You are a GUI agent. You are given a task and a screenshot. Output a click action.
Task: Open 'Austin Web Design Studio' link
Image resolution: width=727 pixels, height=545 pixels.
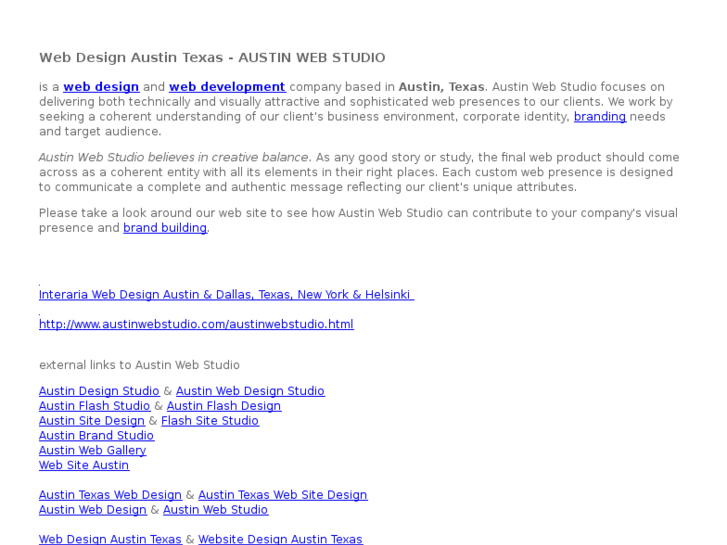(x=250, y=391)
